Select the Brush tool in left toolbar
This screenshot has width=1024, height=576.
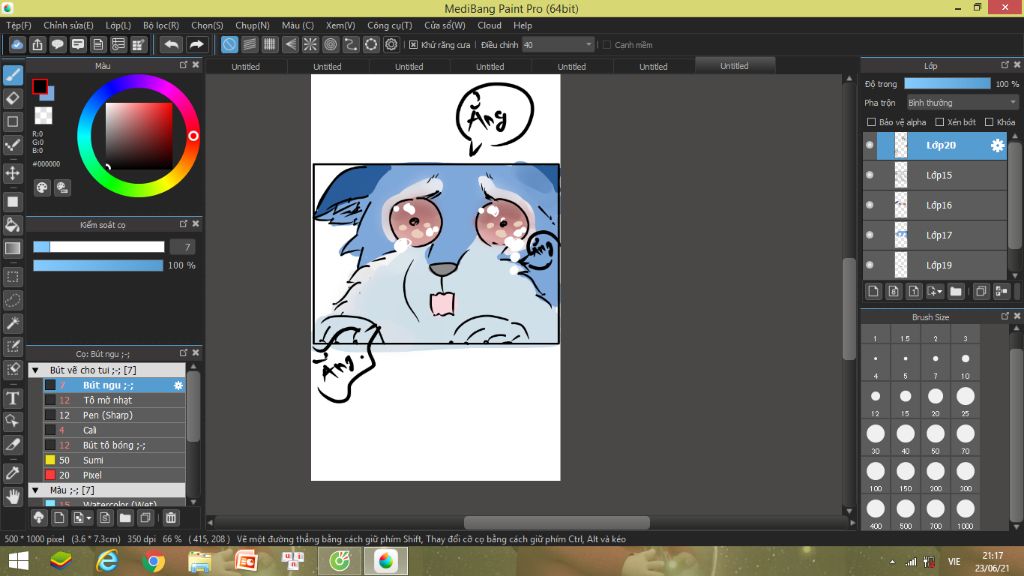pos(12,75)
